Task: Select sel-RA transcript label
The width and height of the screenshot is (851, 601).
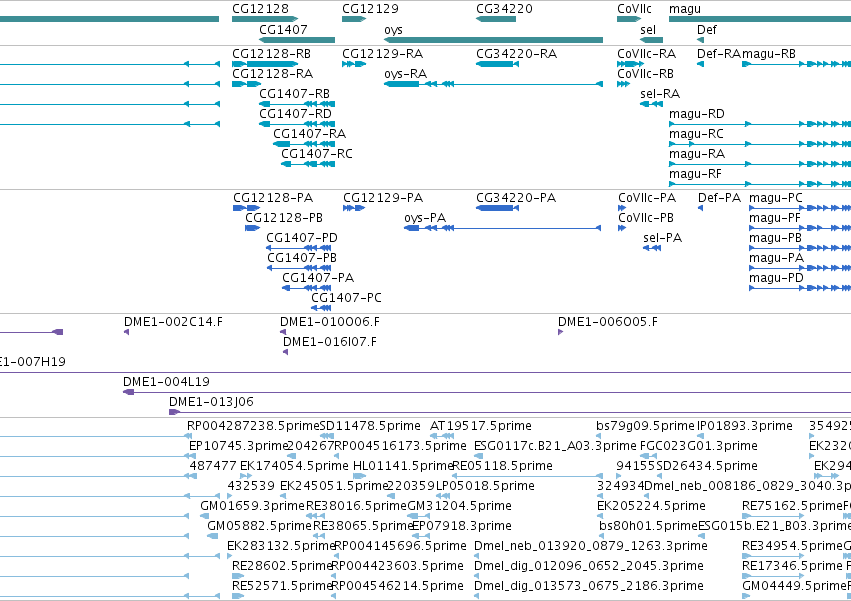Action: pos(660,94)
